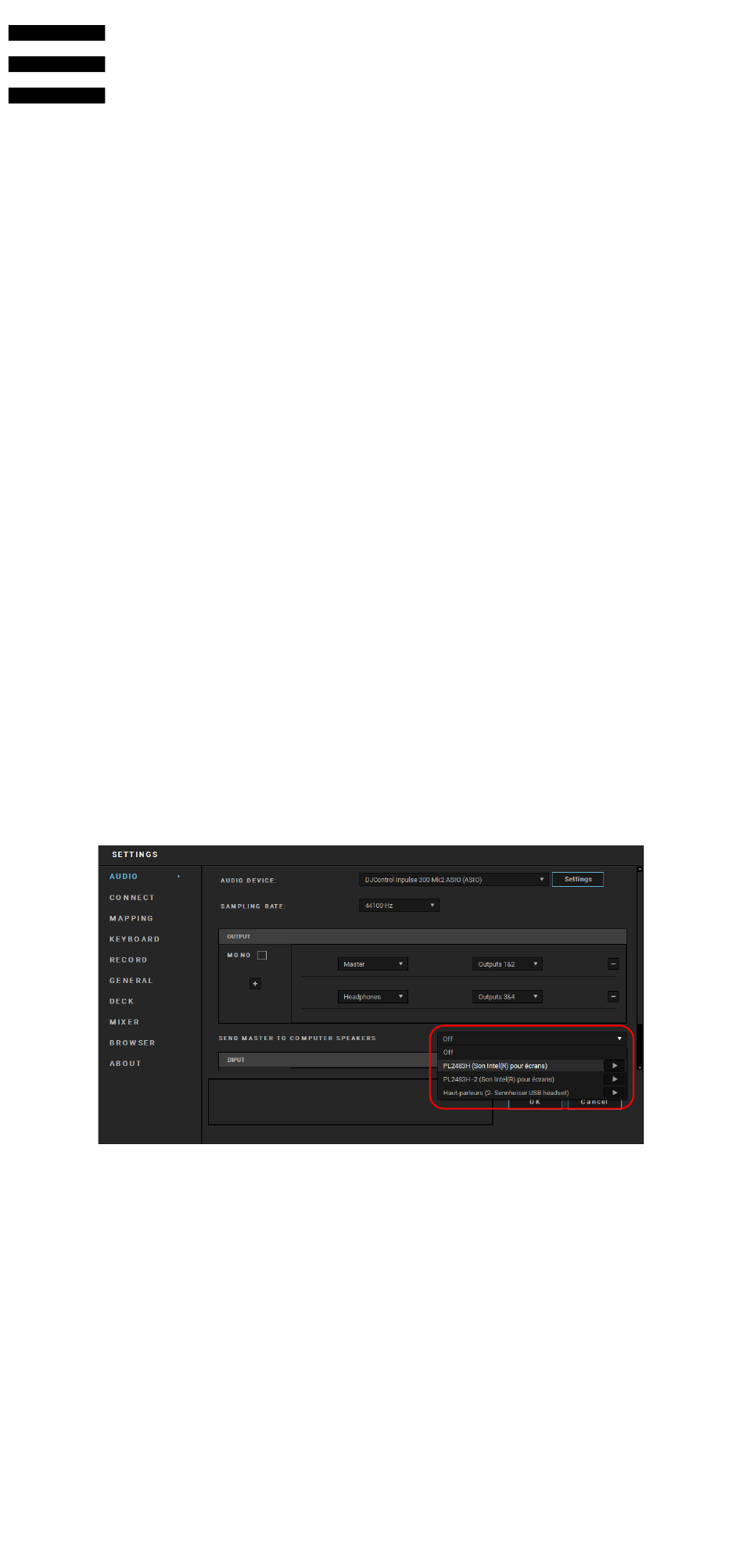
Task: Open the Deck settings category
Action: point(121,1001)
